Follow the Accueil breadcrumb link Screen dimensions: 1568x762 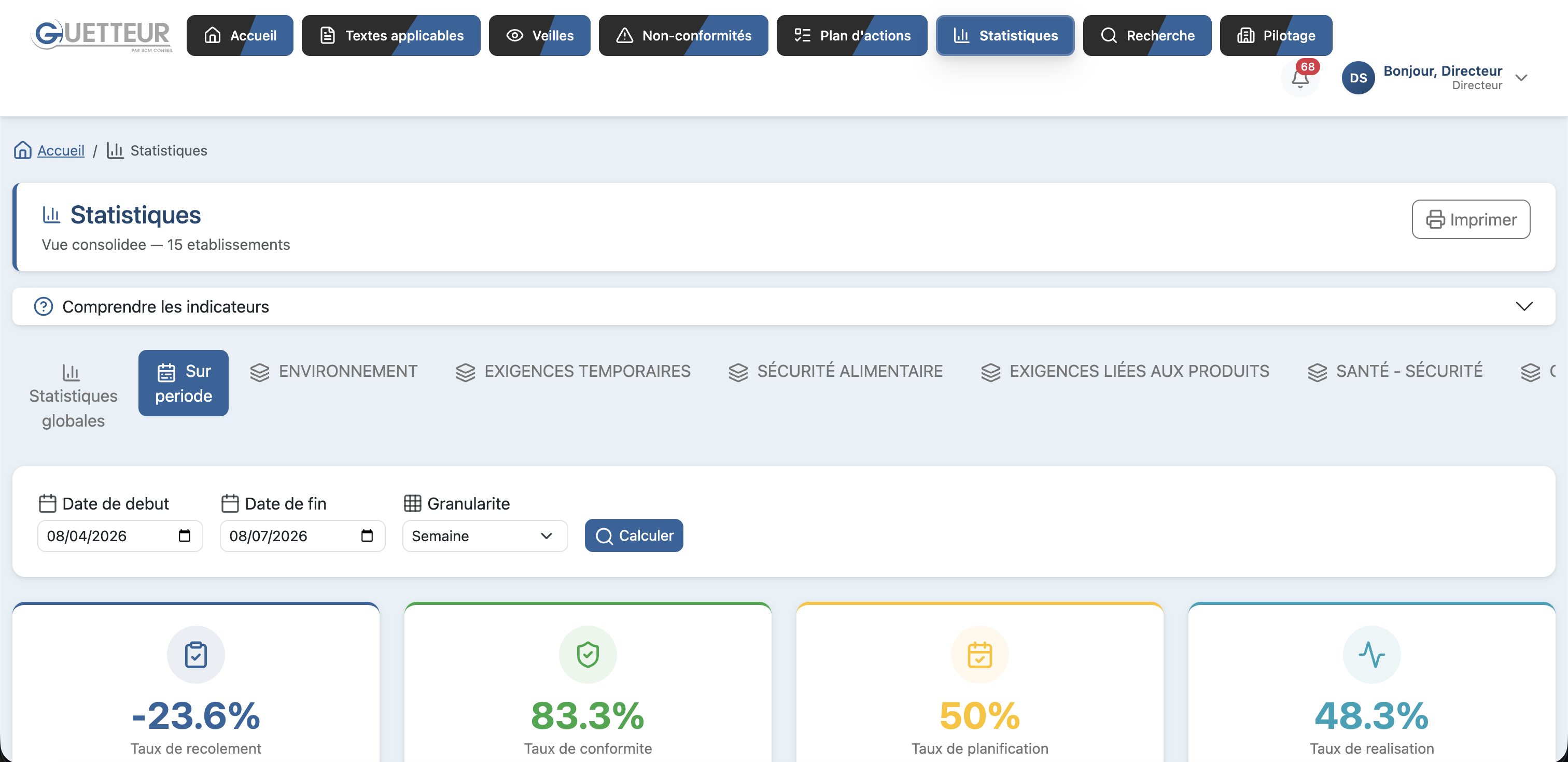pos(61,150)
